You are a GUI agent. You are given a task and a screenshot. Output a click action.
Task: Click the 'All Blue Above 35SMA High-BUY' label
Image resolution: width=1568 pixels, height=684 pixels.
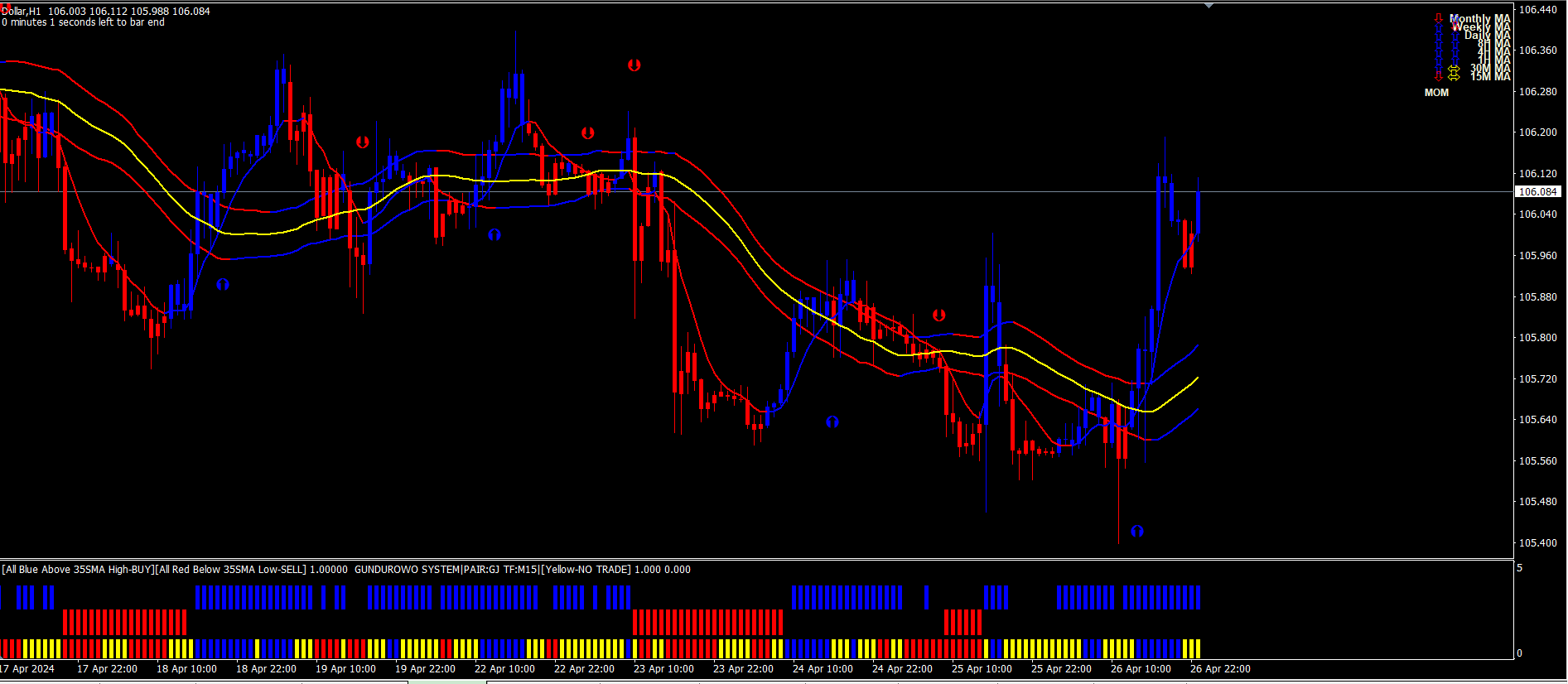[79, 570]
